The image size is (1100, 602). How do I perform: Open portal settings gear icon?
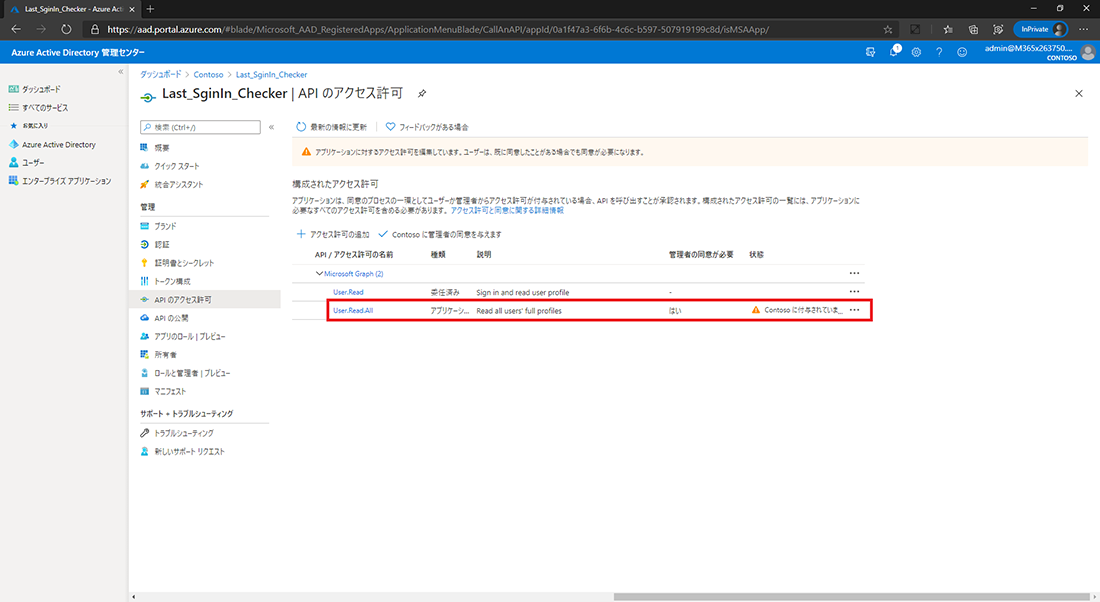(x=916, y=52)
